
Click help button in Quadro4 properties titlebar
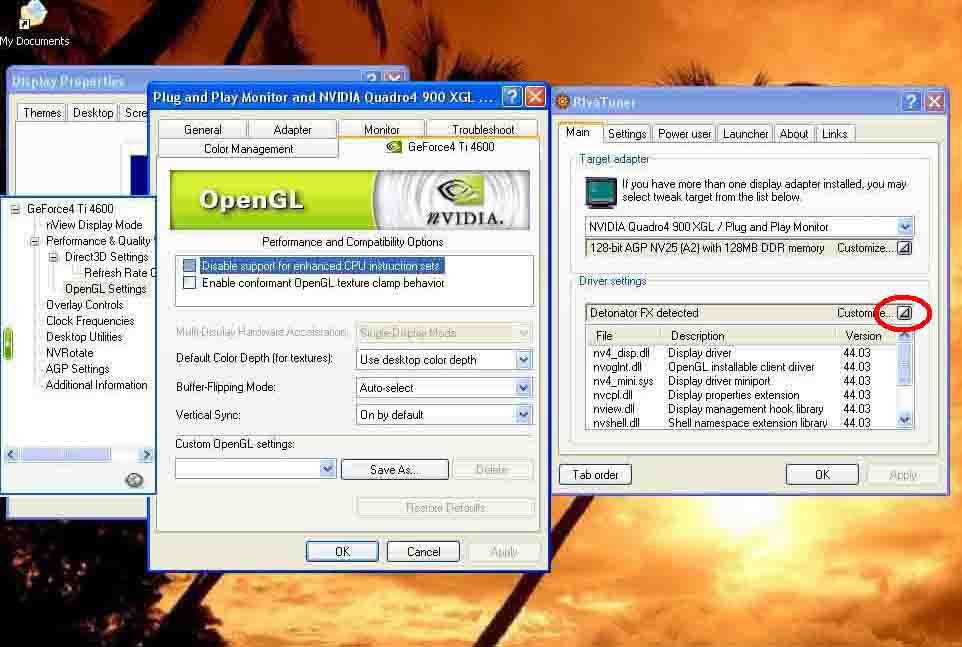511,96
